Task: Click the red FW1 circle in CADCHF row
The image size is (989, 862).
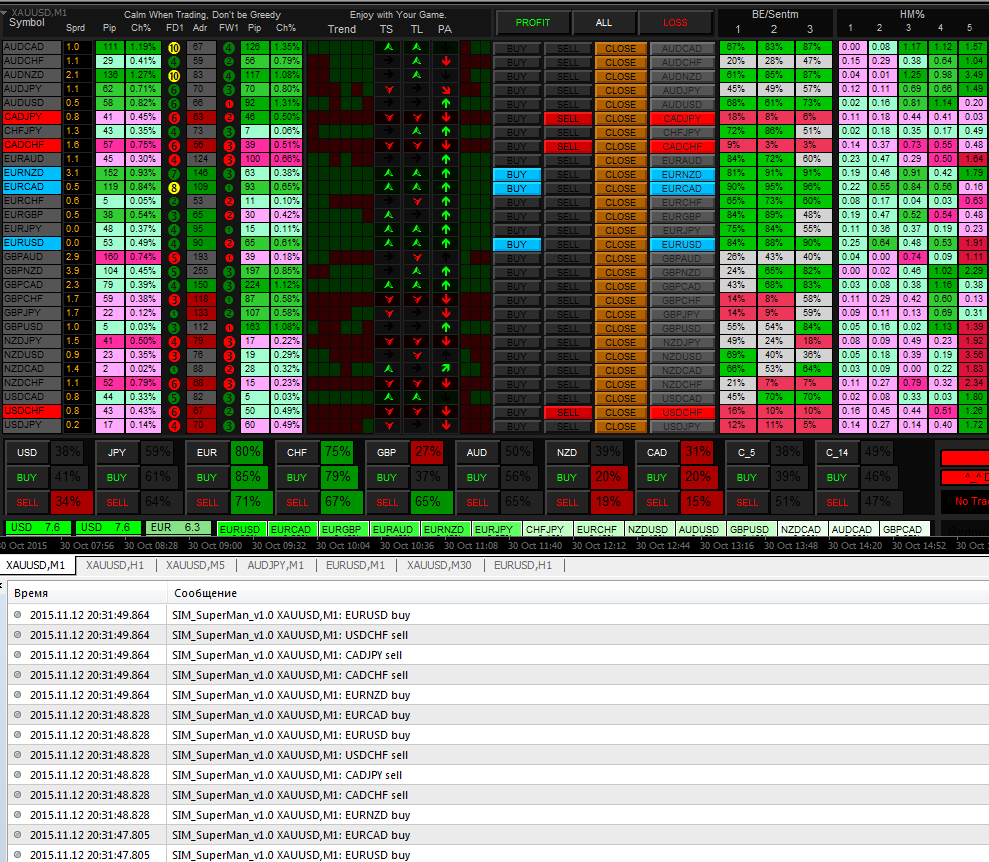Action: [229, 146]
